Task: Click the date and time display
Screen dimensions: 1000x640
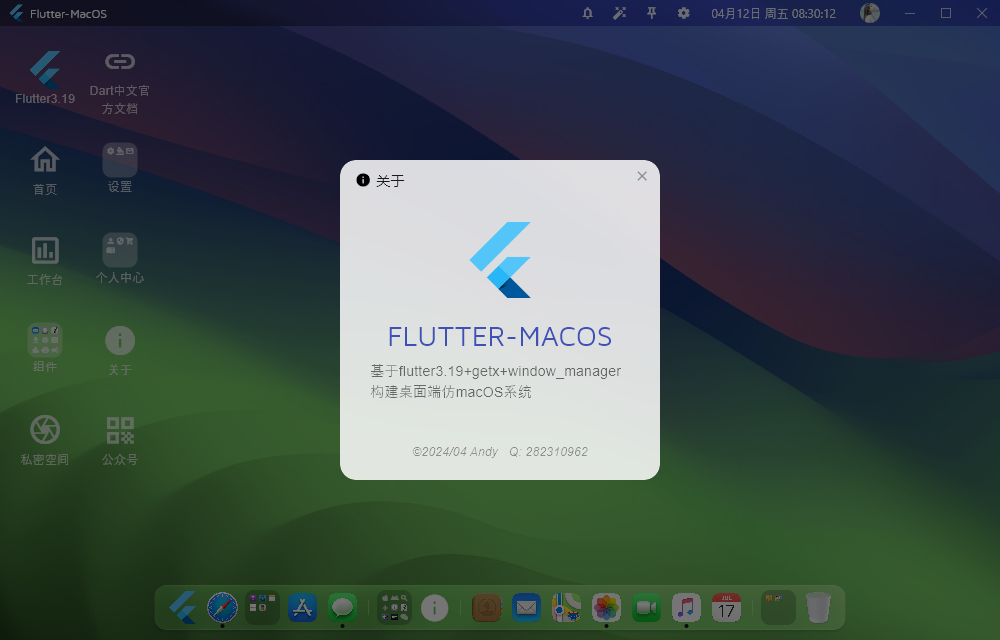Action: (x=775, y=13)
